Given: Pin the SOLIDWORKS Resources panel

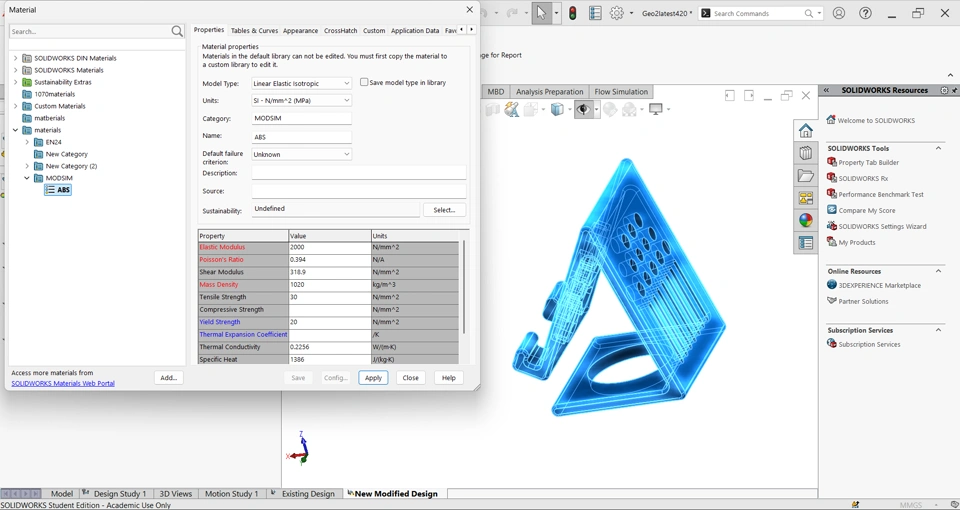Looking at the screenshot, I should click(x=954, y=90).
